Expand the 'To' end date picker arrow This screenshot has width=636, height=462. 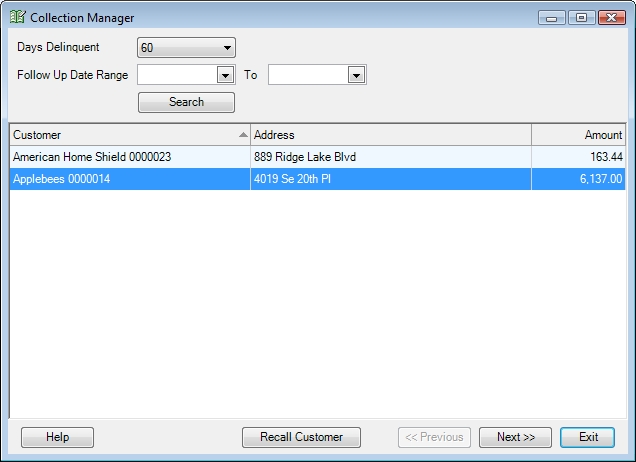click(356, 75)
